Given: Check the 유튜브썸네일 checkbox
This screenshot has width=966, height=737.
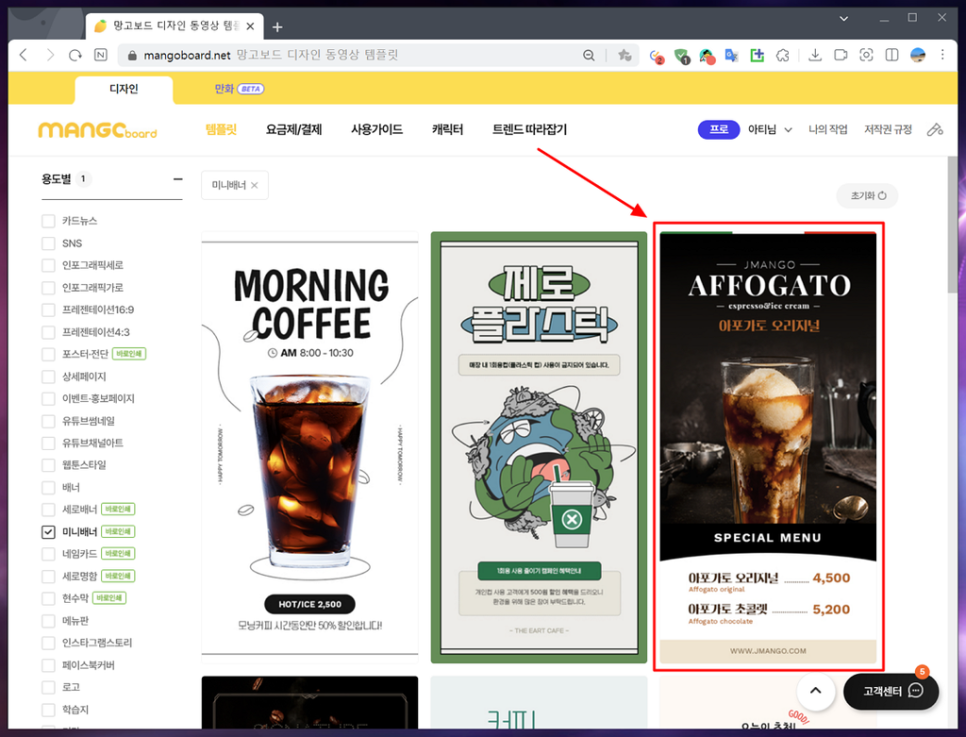Looking at the screenshot, I should click(48, 421).
